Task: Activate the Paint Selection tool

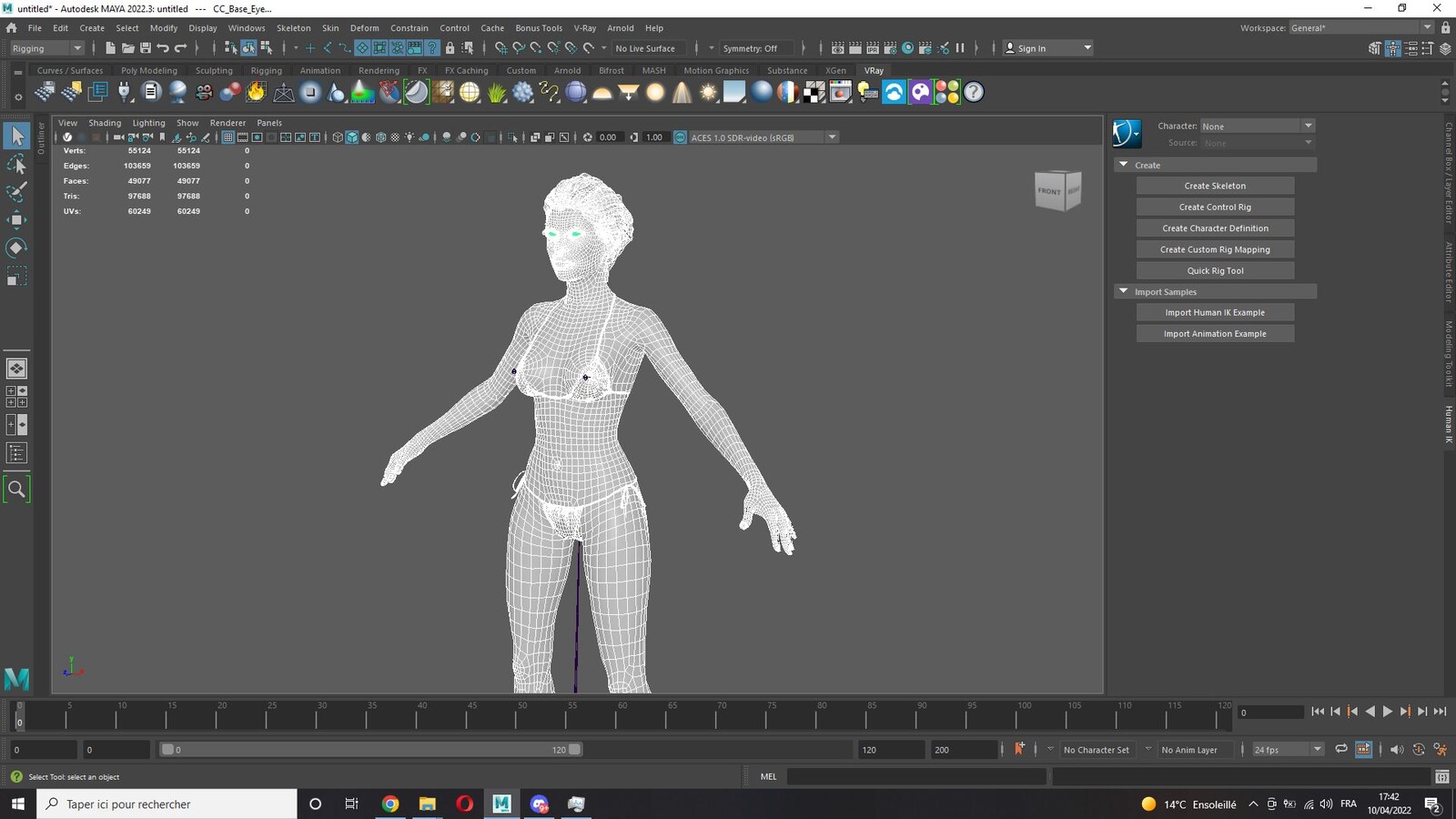Action: [16, 192]
